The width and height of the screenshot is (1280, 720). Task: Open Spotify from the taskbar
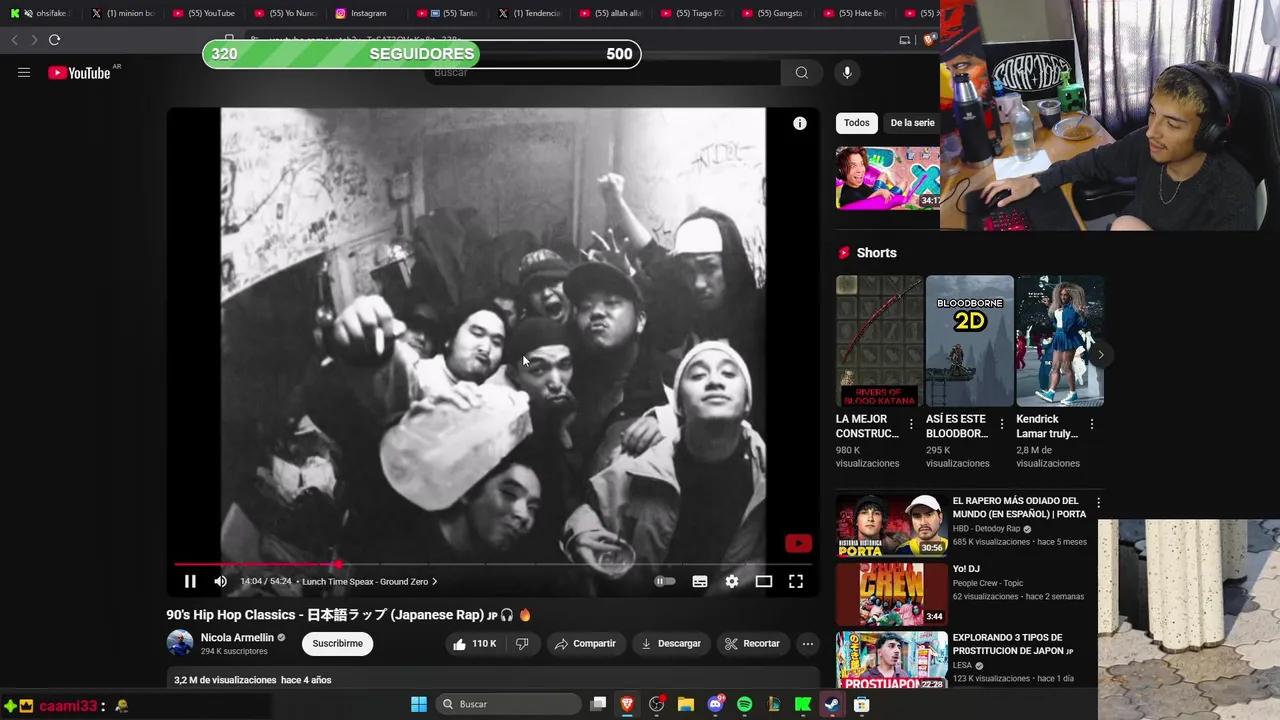(x=744, y=704)
